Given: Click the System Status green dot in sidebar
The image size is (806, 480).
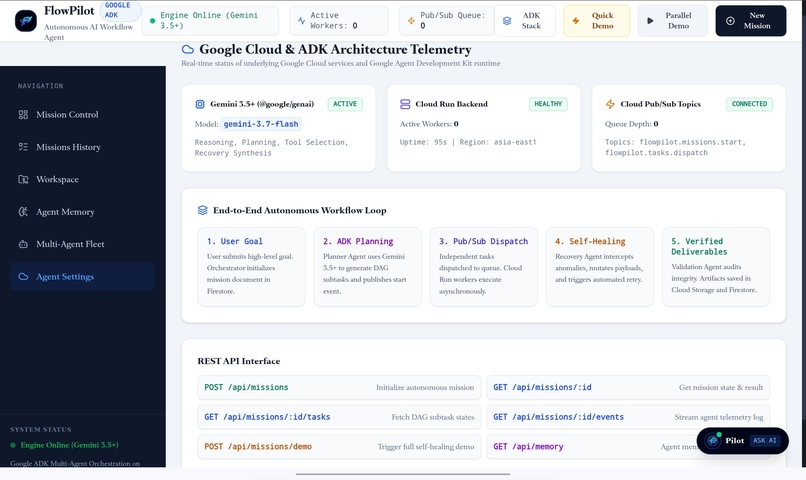Looking at the screenshot, I should tap(13, 445).
